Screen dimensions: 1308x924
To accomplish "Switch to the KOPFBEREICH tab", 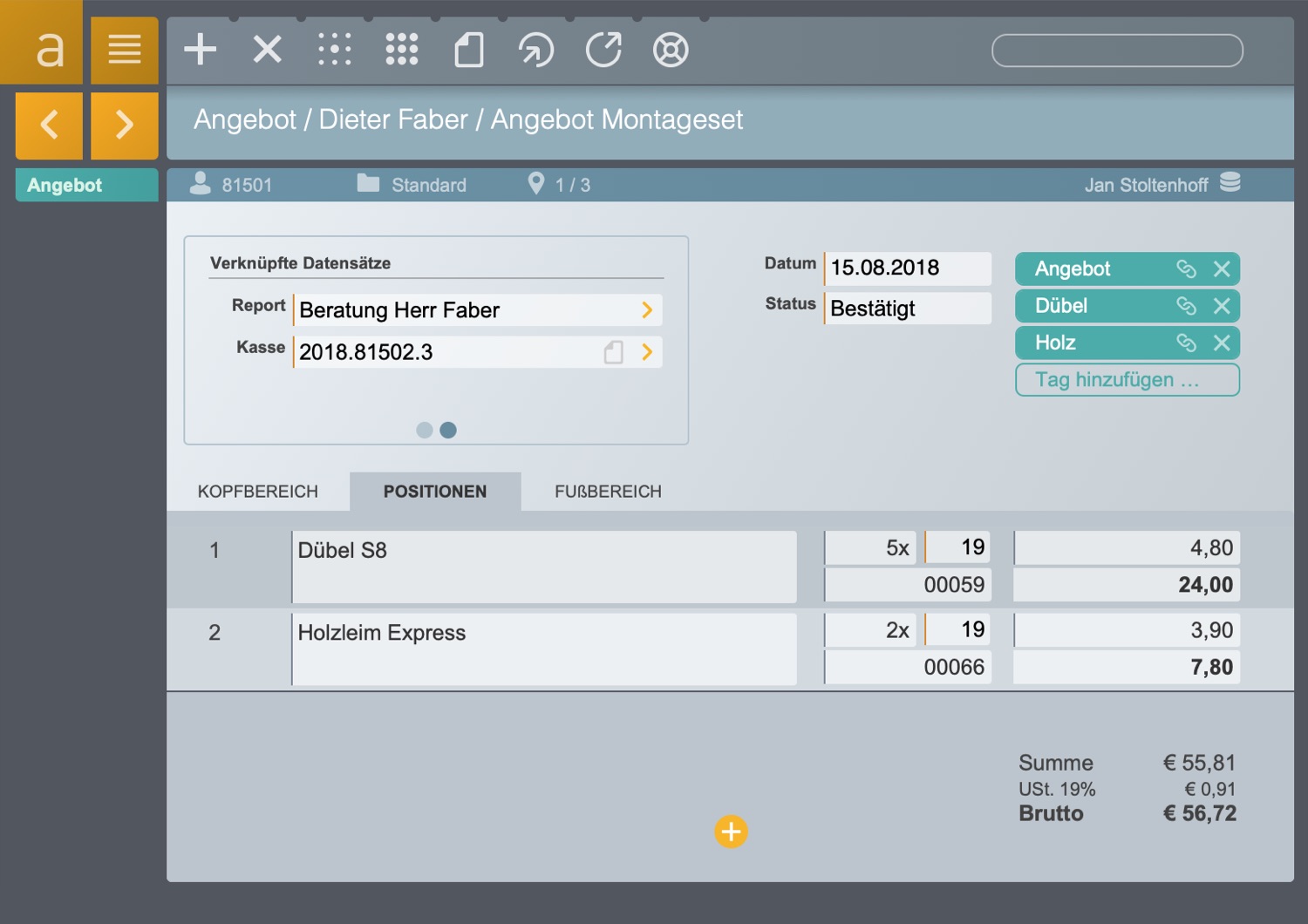I will pyautogui.click(x=258, y=492).
